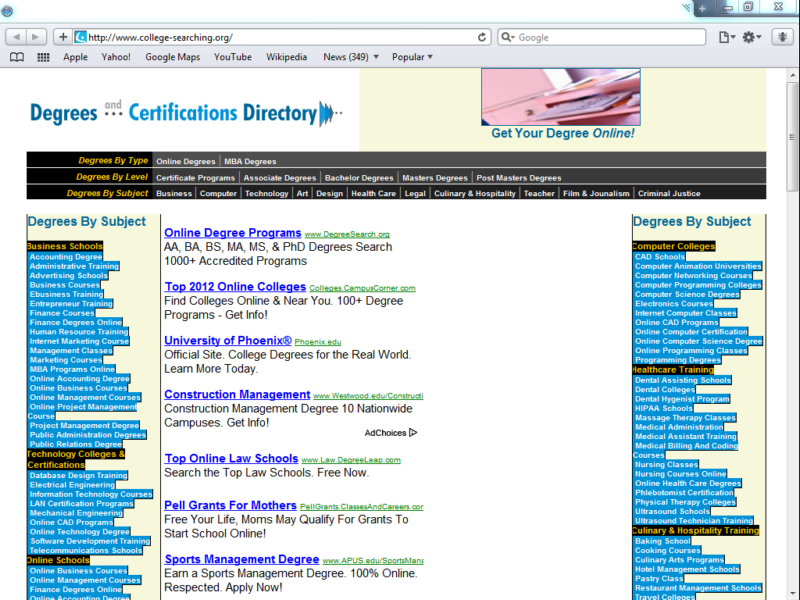Go back to the previous page
The image size is (800, 600).
[16, 37]
